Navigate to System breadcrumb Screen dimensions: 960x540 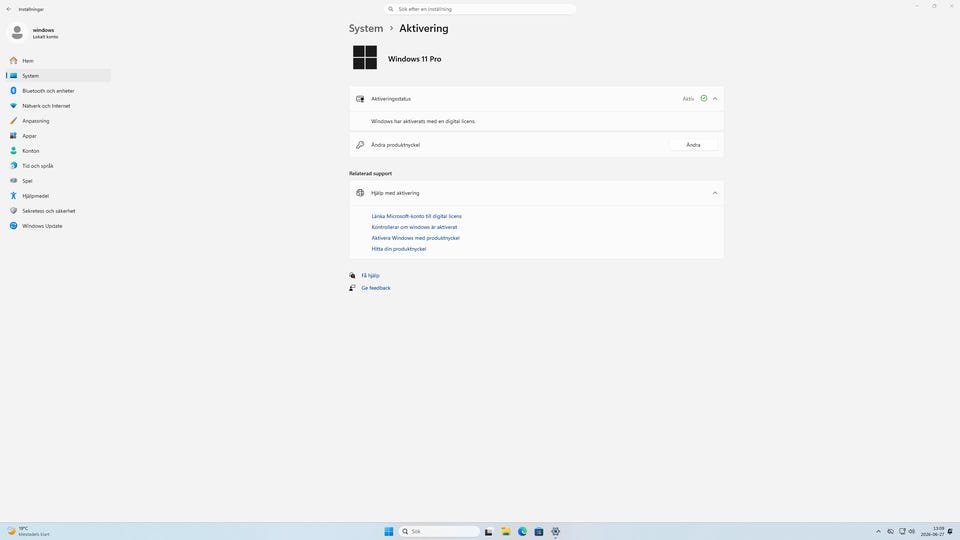pos(366,28)
